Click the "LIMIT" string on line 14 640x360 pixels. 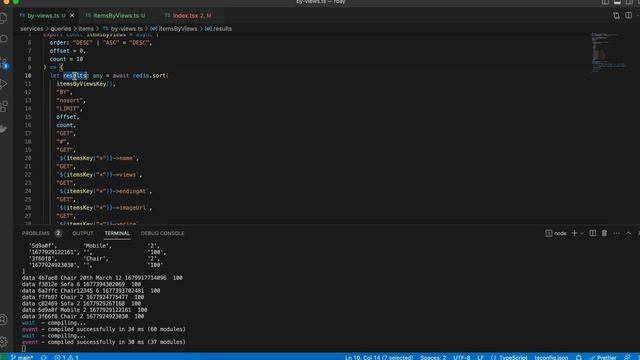click(68, 109)
